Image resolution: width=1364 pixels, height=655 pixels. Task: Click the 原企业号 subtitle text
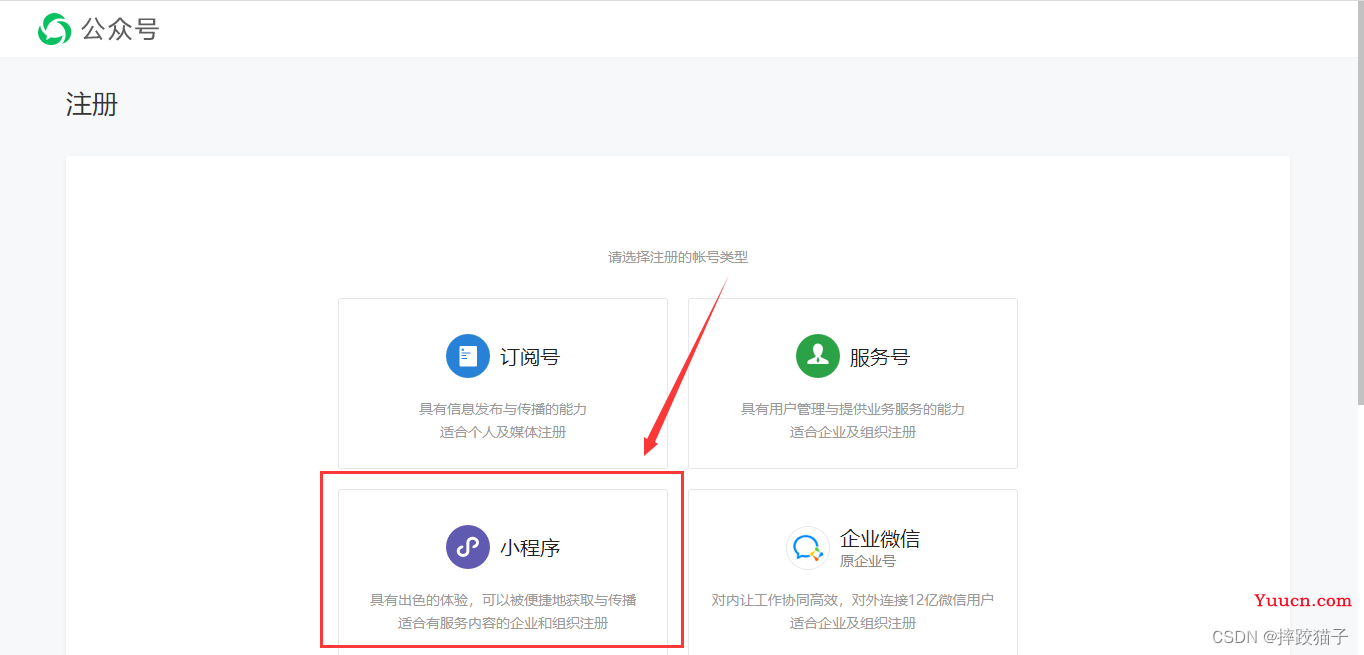pos(868,562)
